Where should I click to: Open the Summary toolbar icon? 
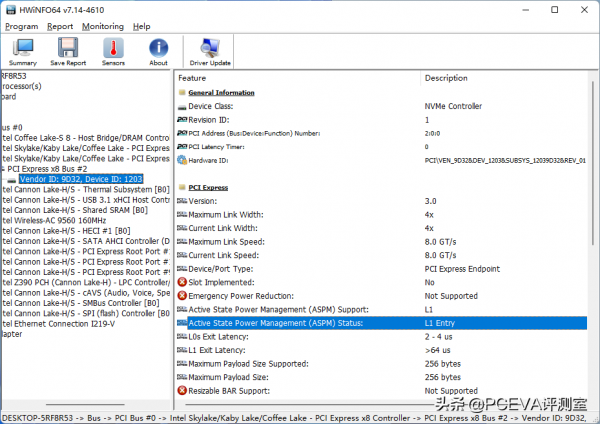23,51
